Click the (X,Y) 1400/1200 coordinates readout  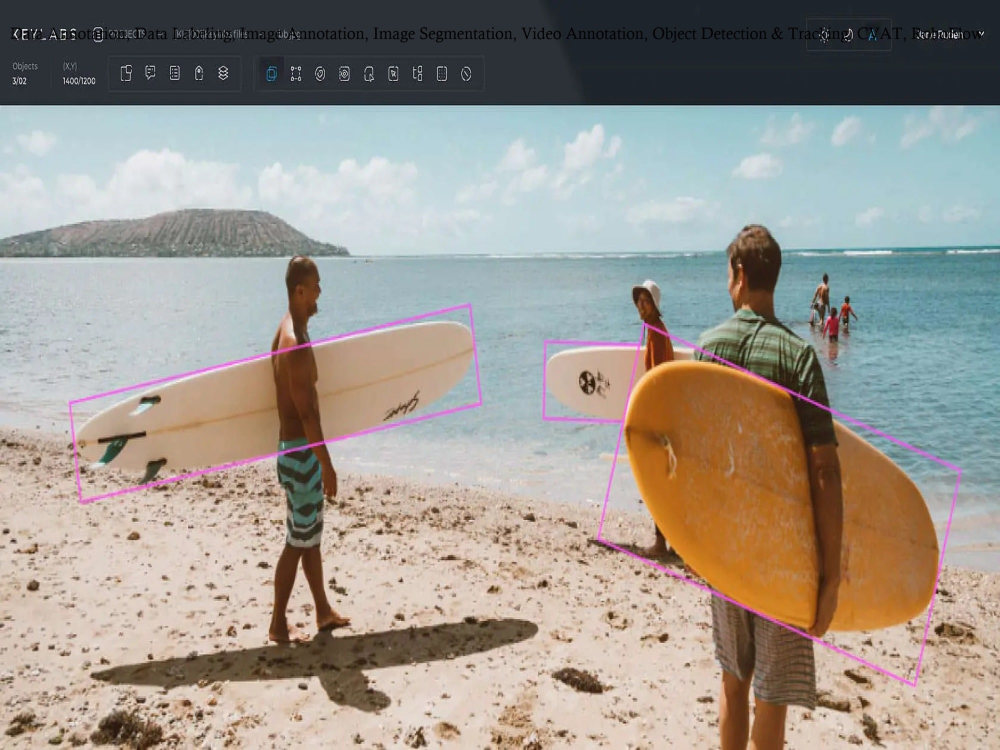[79, 73]
